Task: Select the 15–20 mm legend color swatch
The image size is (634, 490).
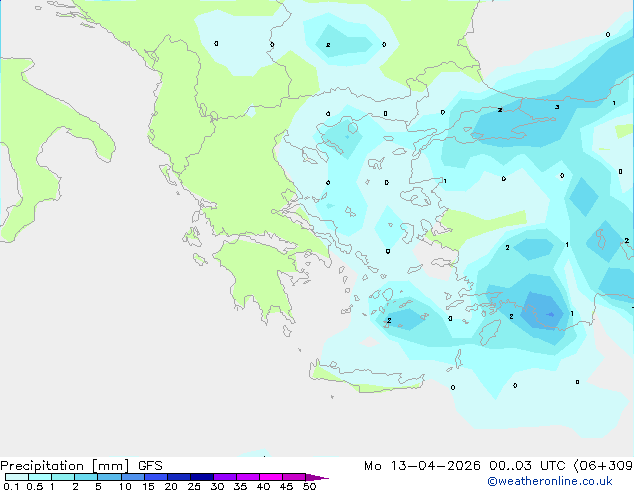Action: point(155,477)
